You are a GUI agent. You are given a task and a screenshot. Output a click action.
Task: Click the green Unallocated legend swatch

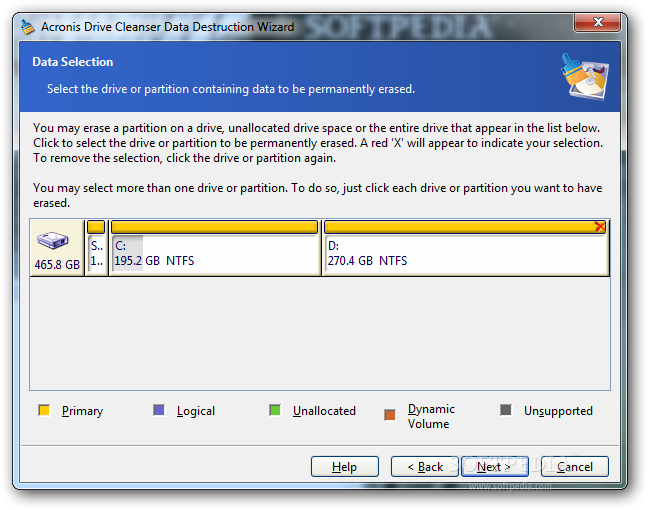(x=275, y=410)
